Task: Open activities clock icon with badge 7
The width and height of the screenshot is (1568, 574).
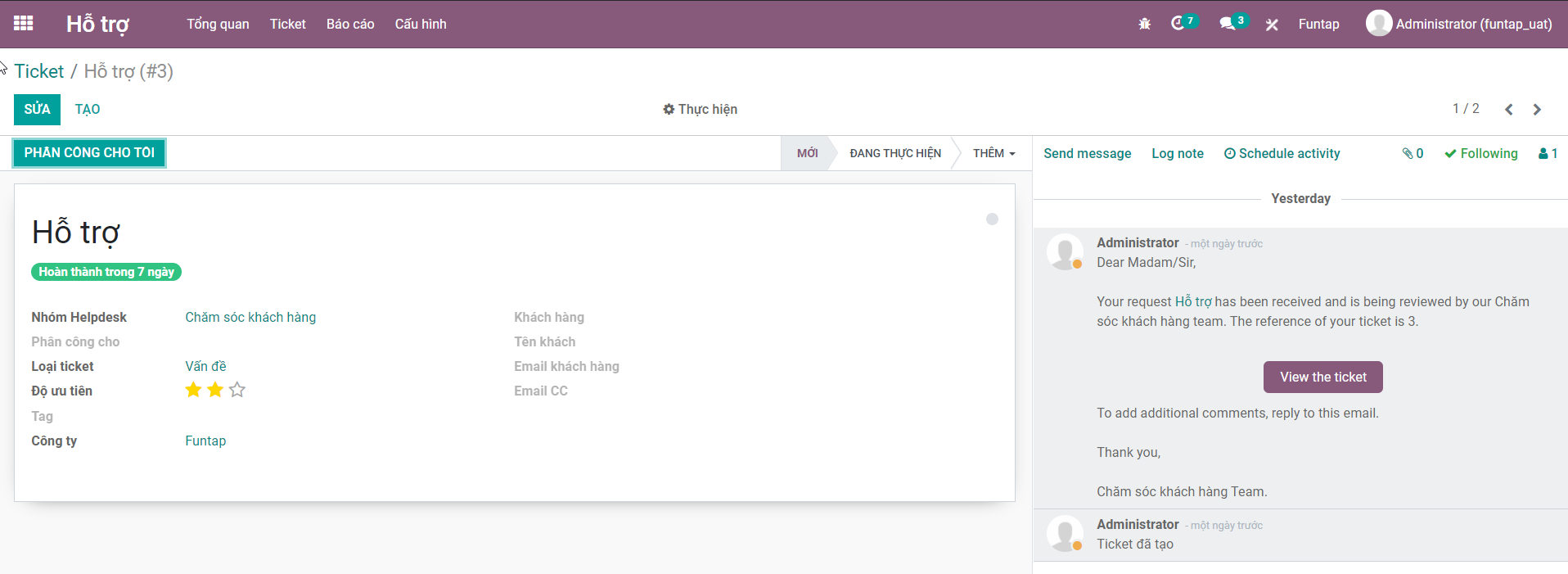Action: [1179, 24]
